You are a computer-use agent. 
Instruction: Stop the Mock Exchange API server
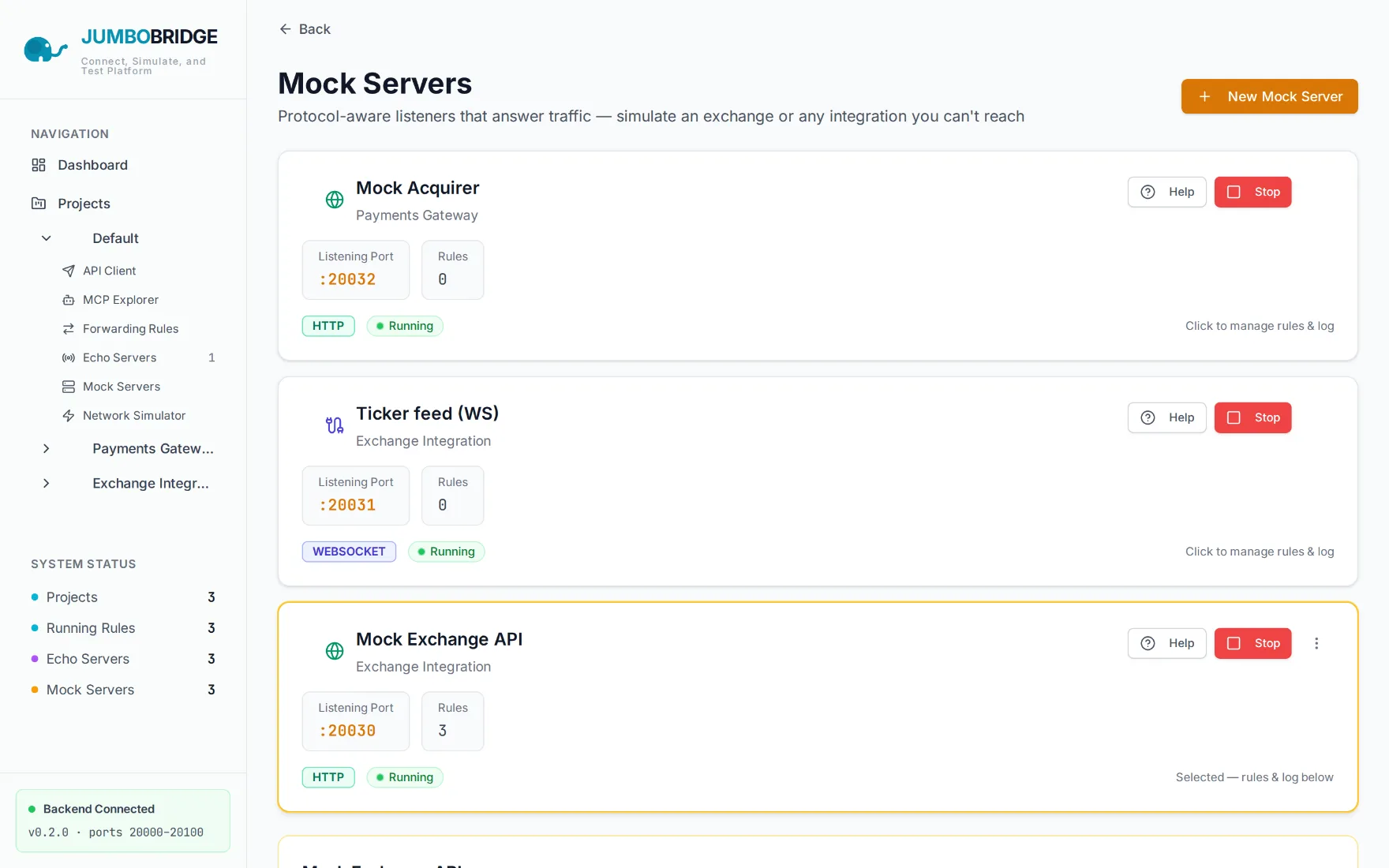pos(1252,643)
